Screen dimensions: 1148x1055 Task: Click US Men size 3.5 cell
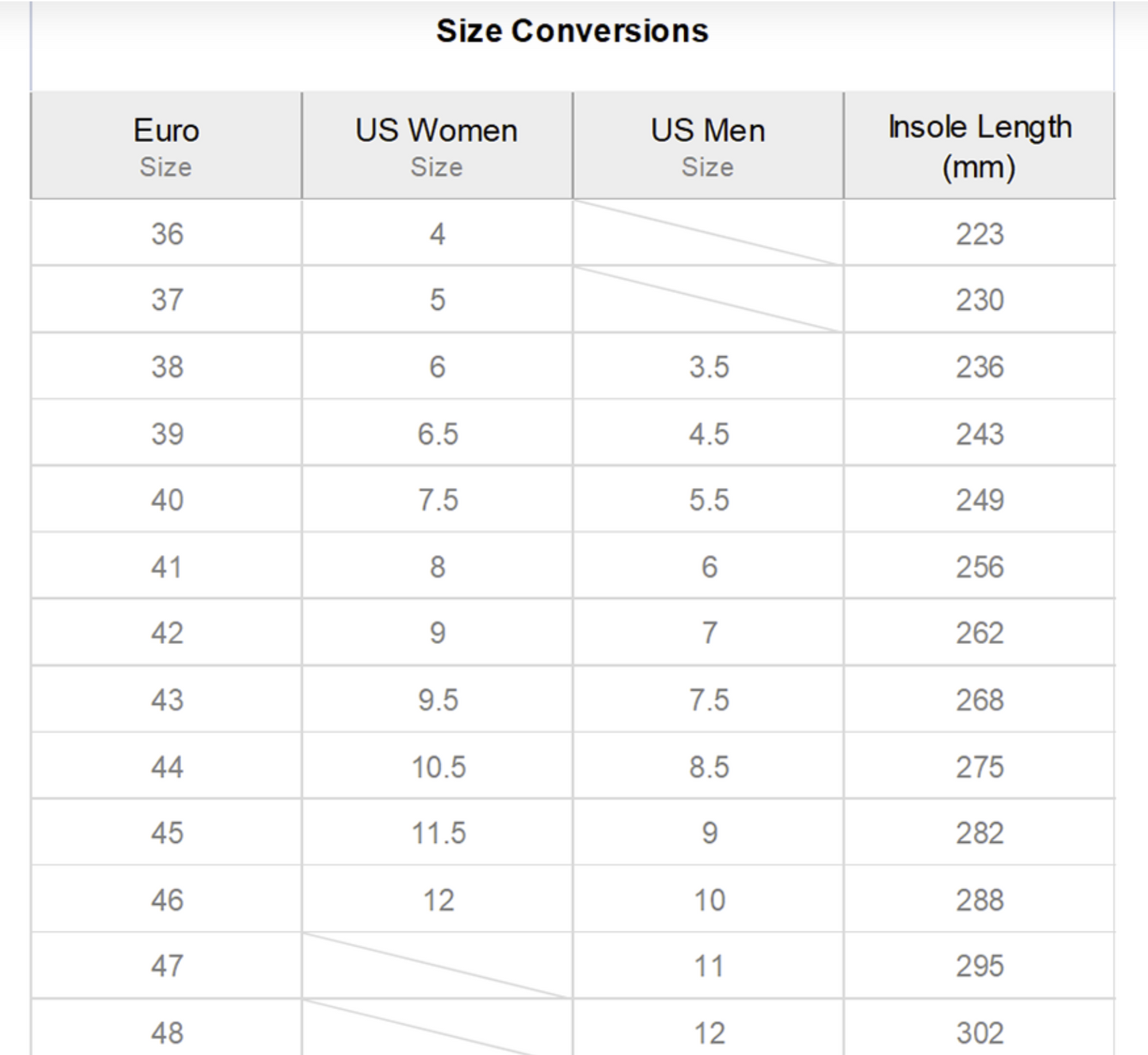click(x=709, y=367)
